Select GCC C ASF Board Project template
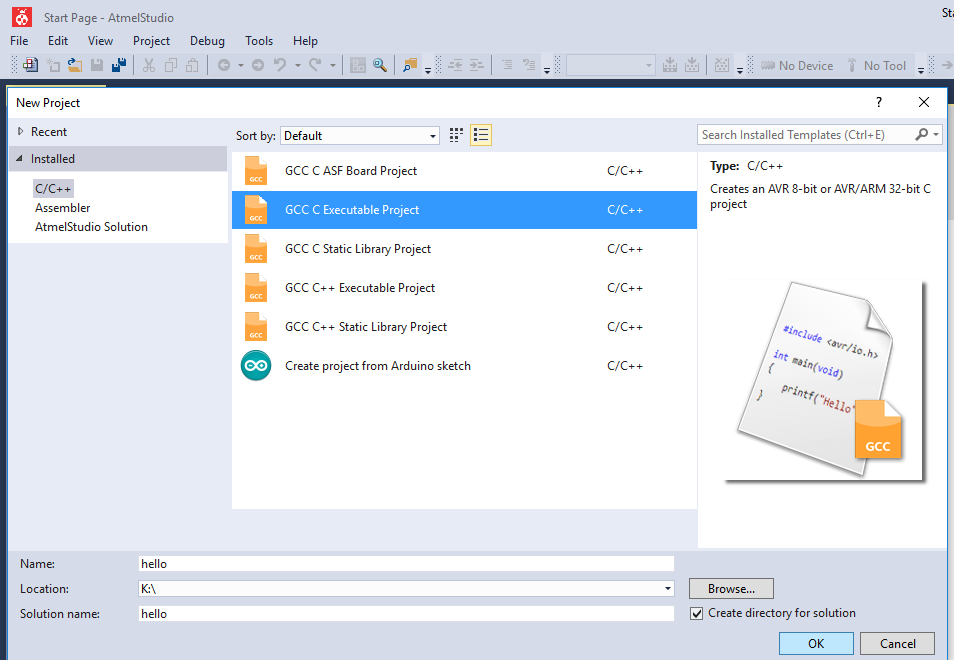 pyautogui.click(x=464, y=171)
